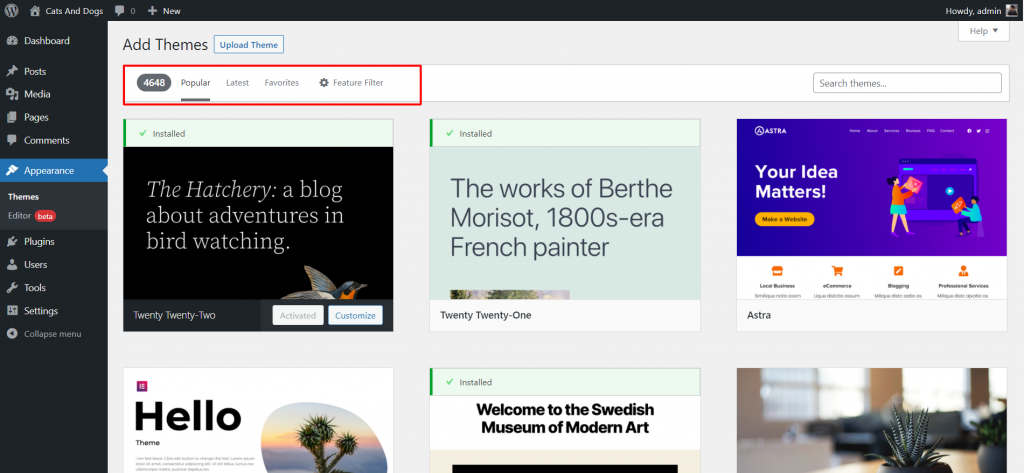Screen dimensions: 1024x473
Task: Click the Pages icon in sidebar
Action: pyautogui.click(x=12, y=118)
